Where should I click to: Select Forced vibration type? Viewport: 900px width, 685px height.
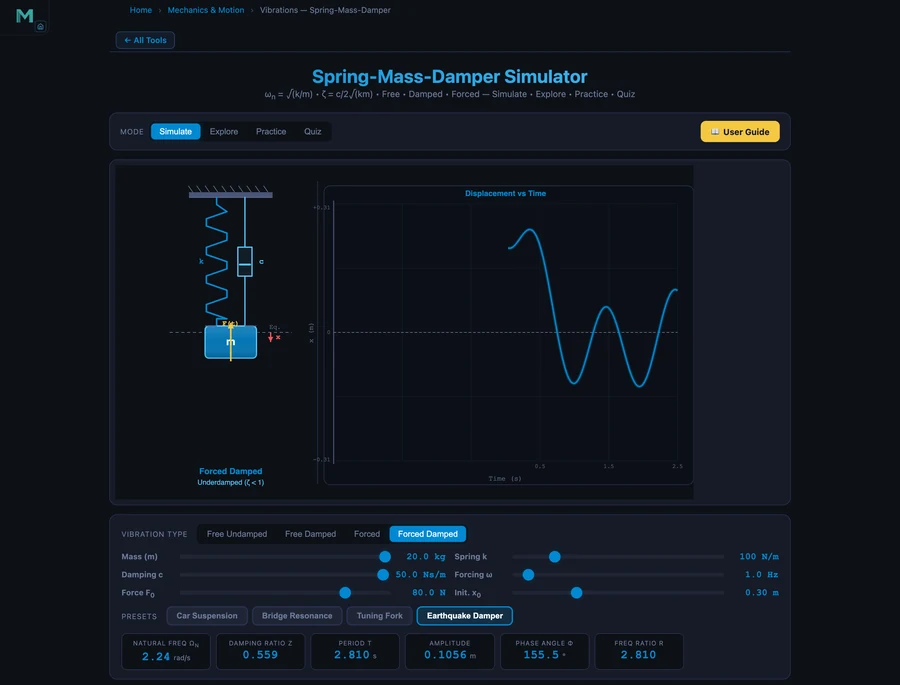pos(367,534)
